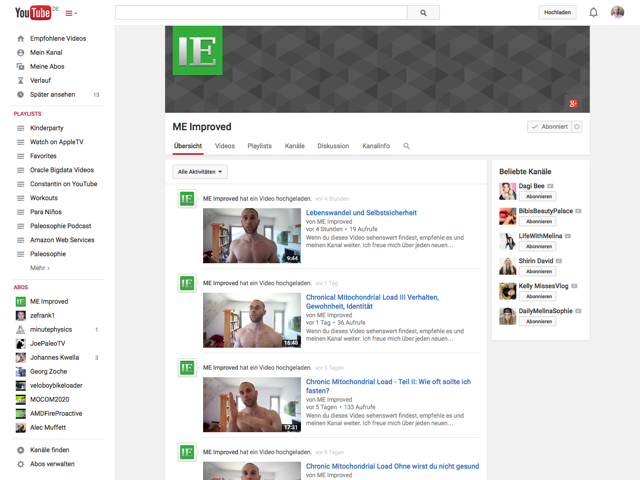Switch to the Playlists tab
Image resolution: width=640 pixels, height=480 pixels.
tap(260, 146)
